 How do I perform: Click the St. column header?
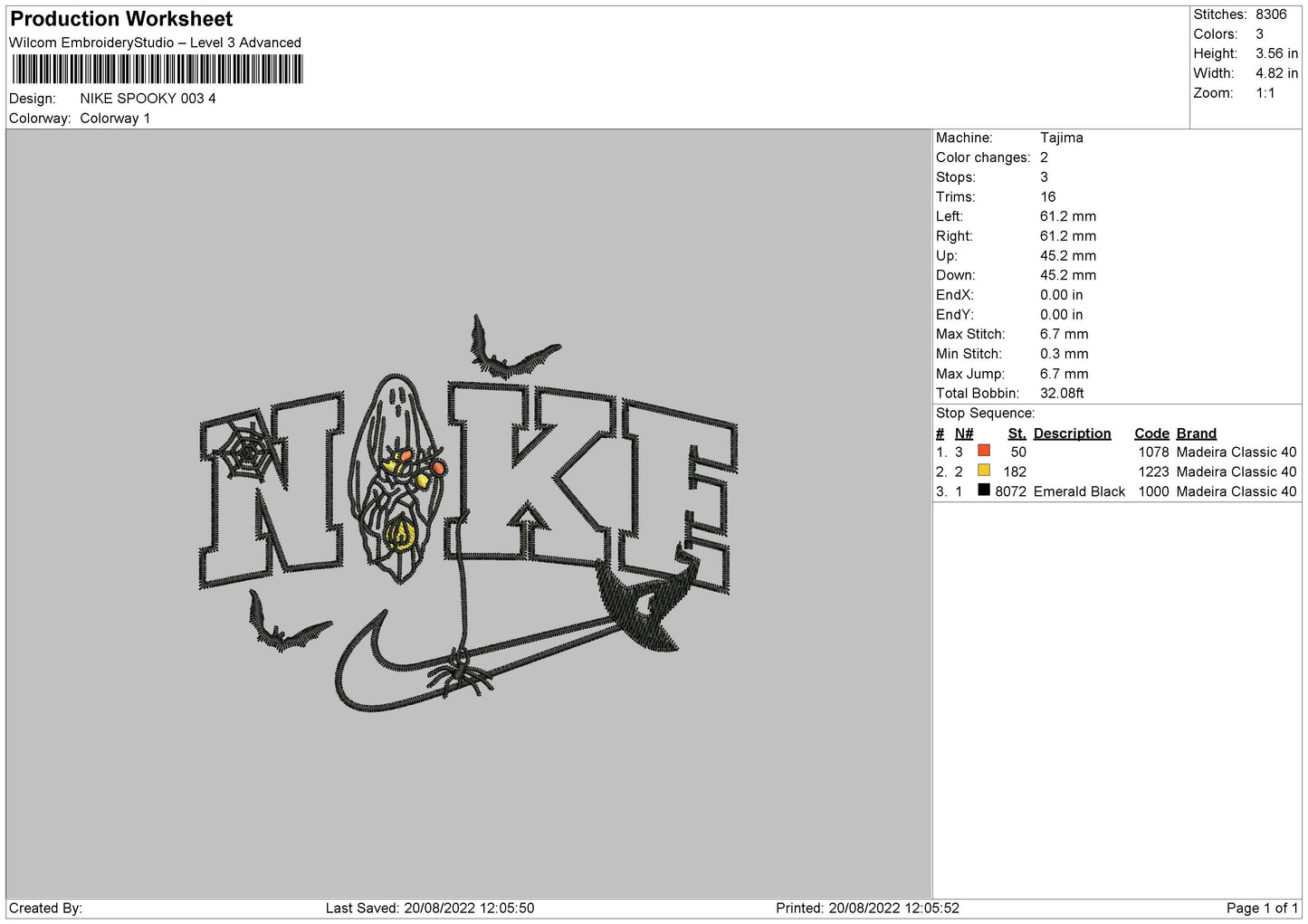pyautogui.click(x=1017, y=433)
